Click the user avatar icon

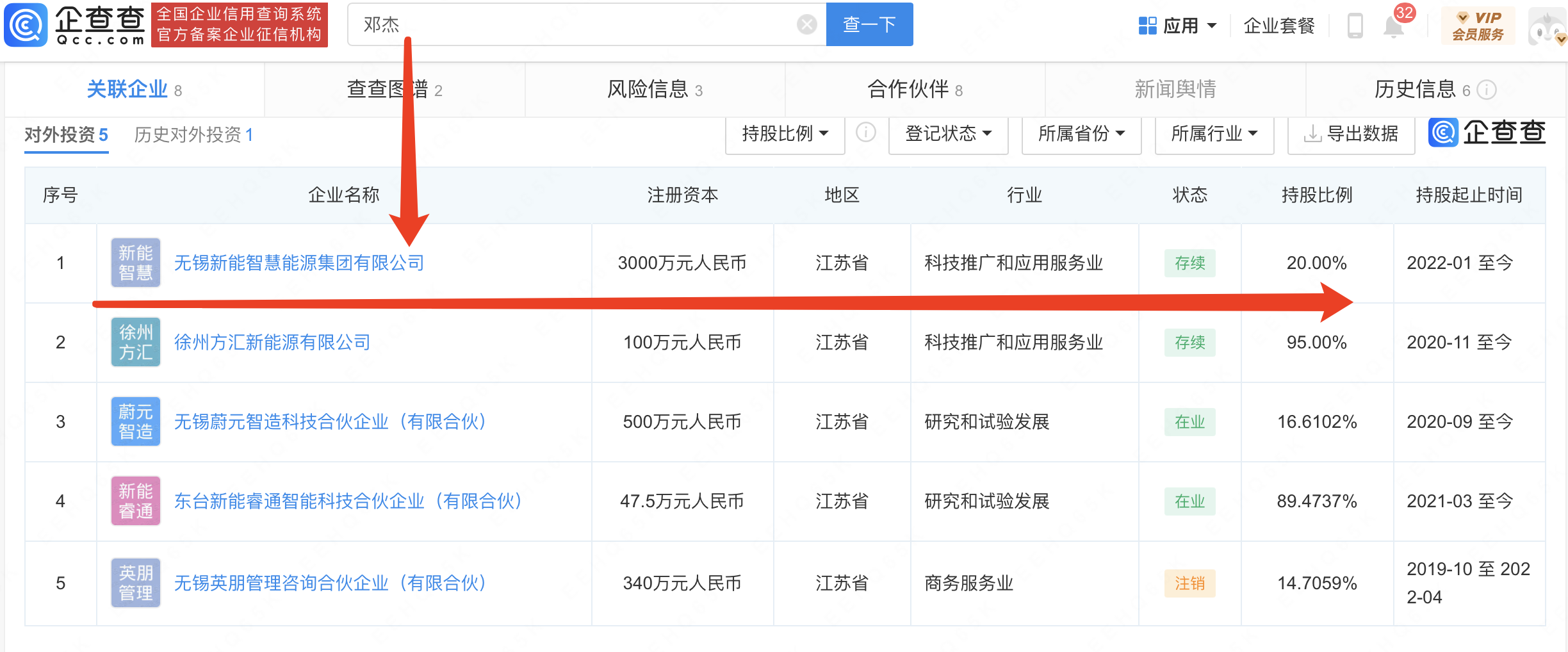tap(1546, 27)
